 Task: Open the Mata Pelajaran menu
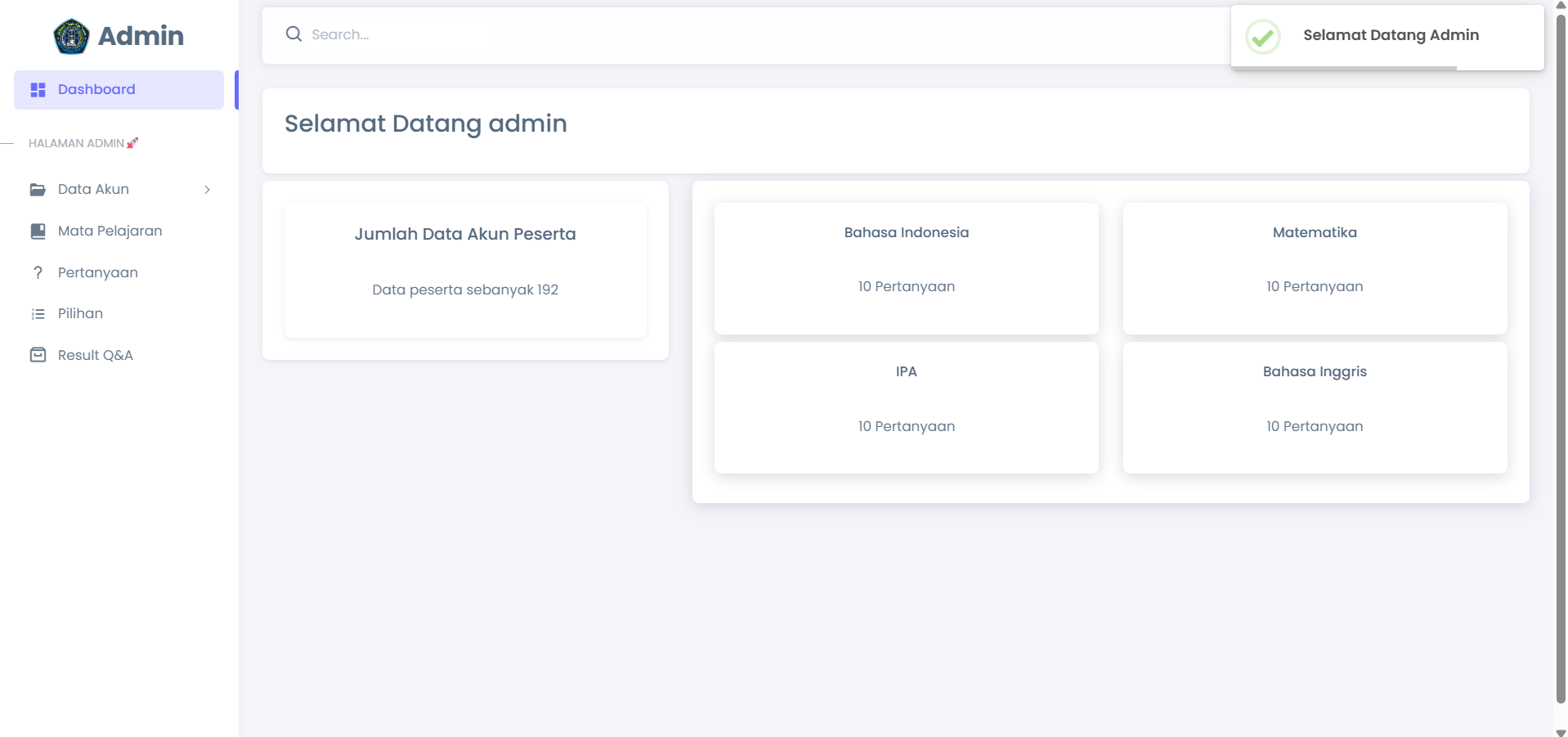tap(110, 231)
